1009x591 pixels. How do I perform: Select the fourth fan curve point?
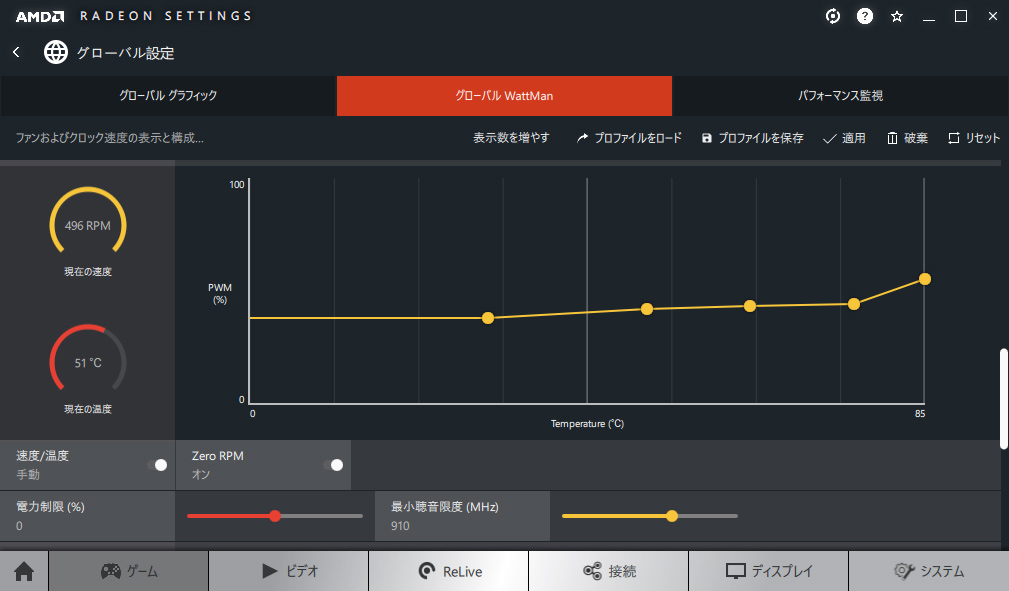point(853,304)
